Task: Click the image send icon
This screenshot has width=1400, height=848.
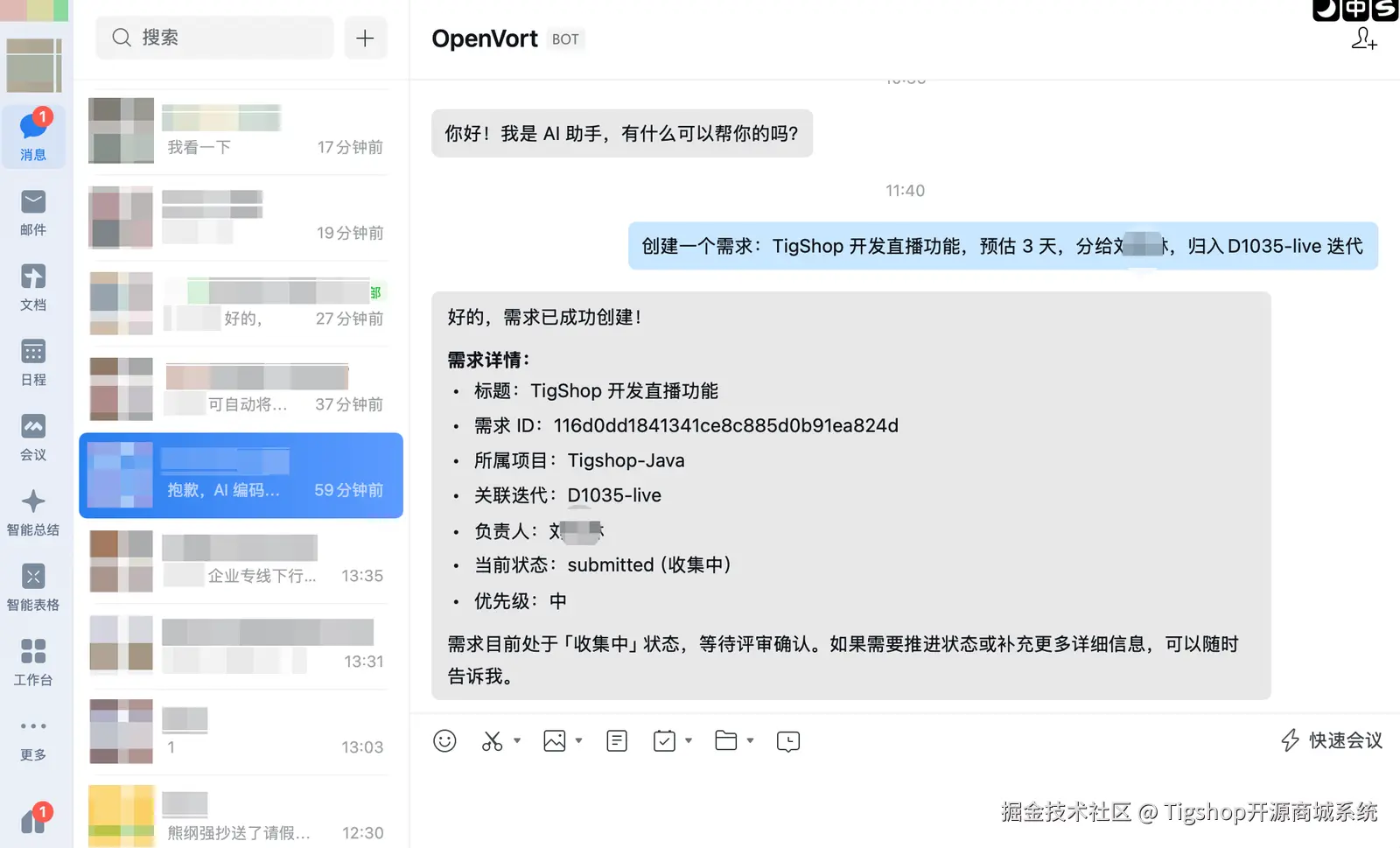Action: pos(555,741)
